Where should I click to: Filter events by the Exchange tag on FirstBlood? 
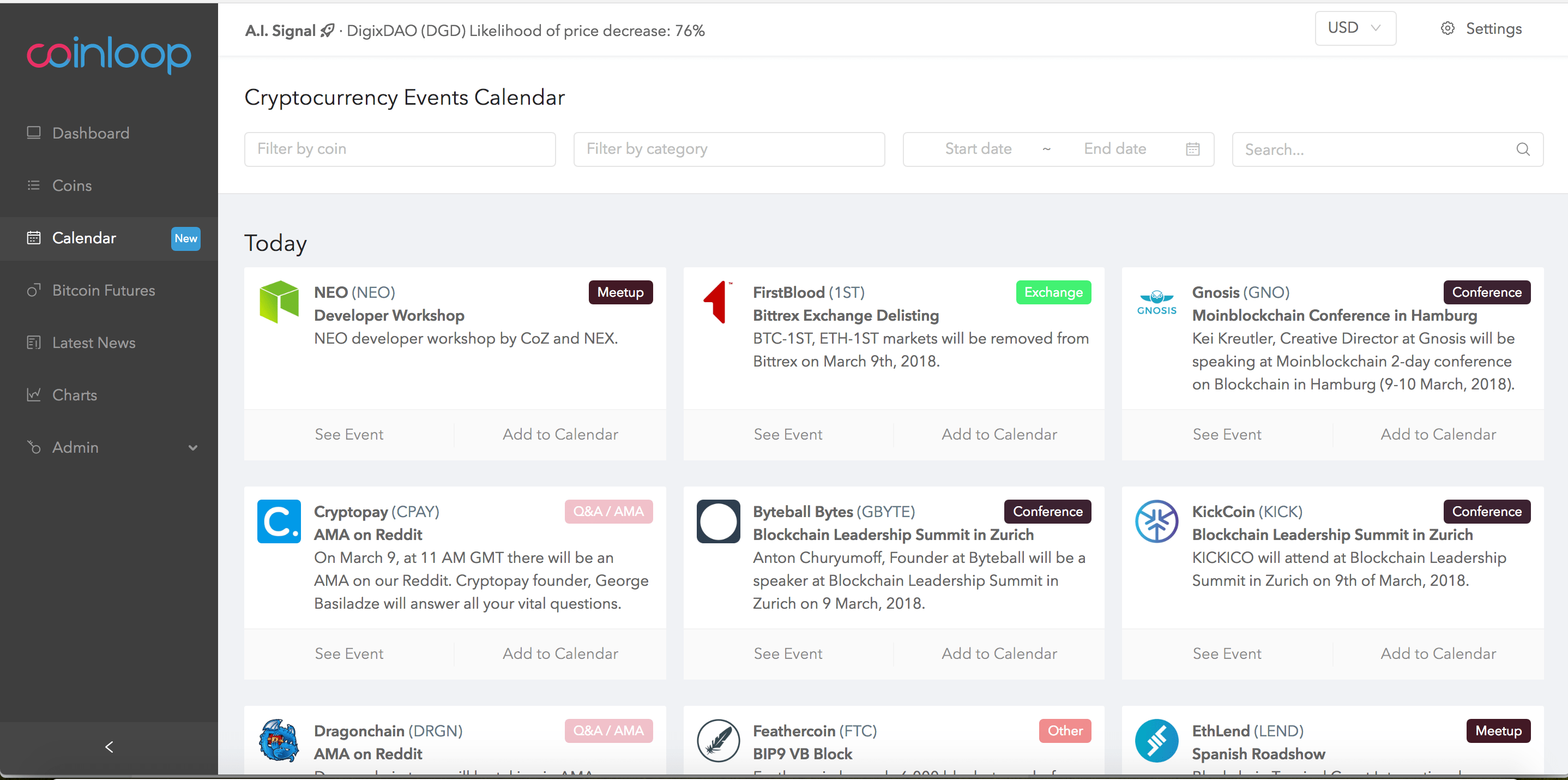[1053, 292]
